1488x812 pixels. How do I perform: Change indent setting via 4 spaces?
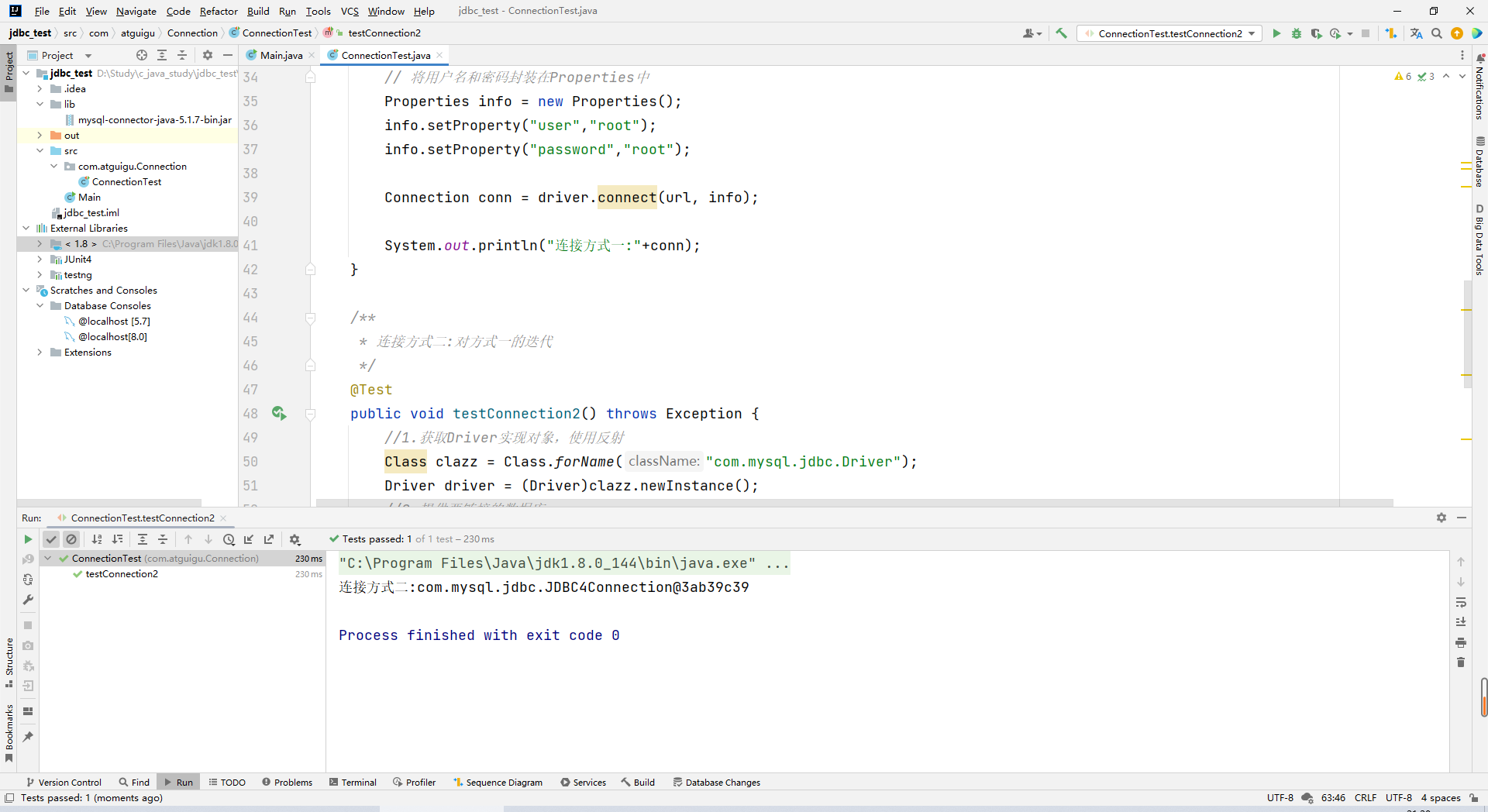pyautogui.click(x=1441, y=798)
